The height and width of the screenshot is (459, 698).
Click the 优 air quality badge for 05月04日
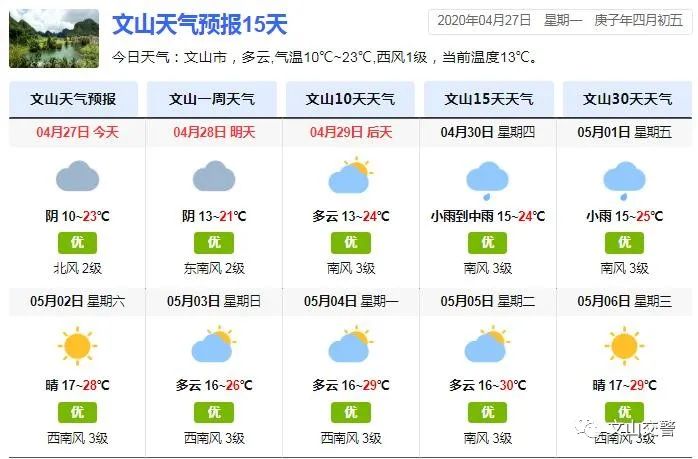[x=351, y=412]
